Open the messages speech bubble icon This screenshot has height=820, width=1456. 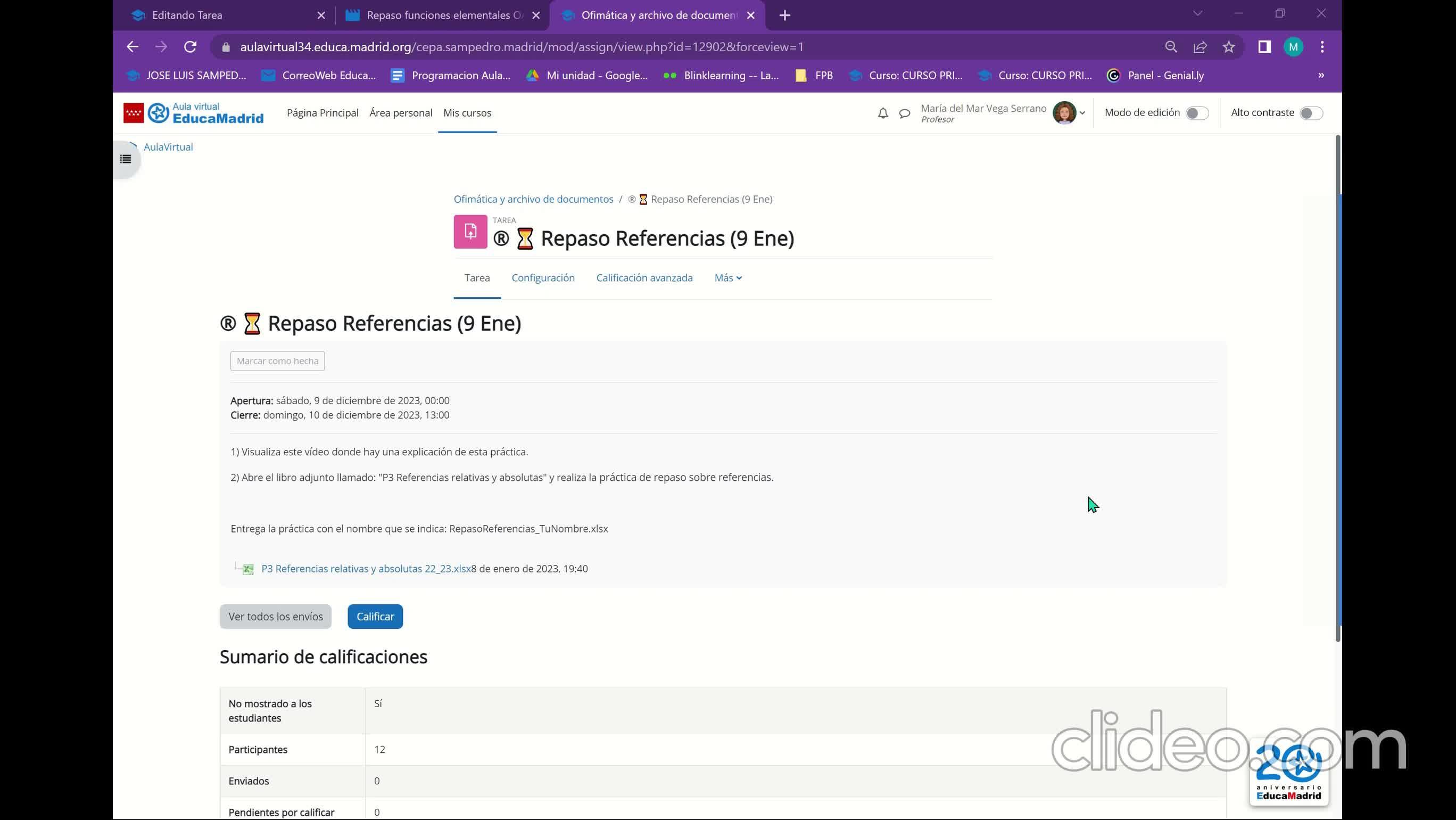(904, 113)
